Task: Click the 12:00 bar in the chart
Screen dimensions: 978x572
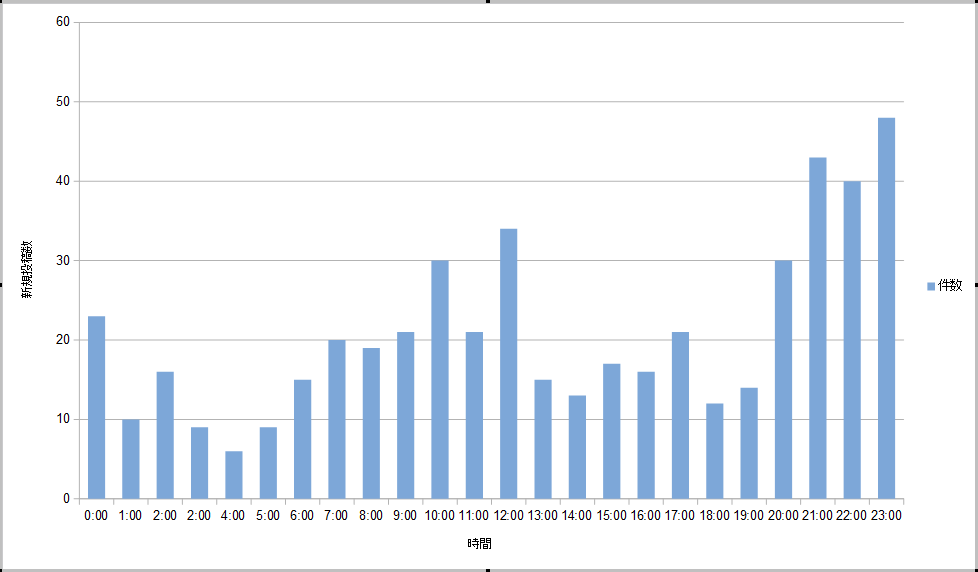Action: (x=508, y=364)
